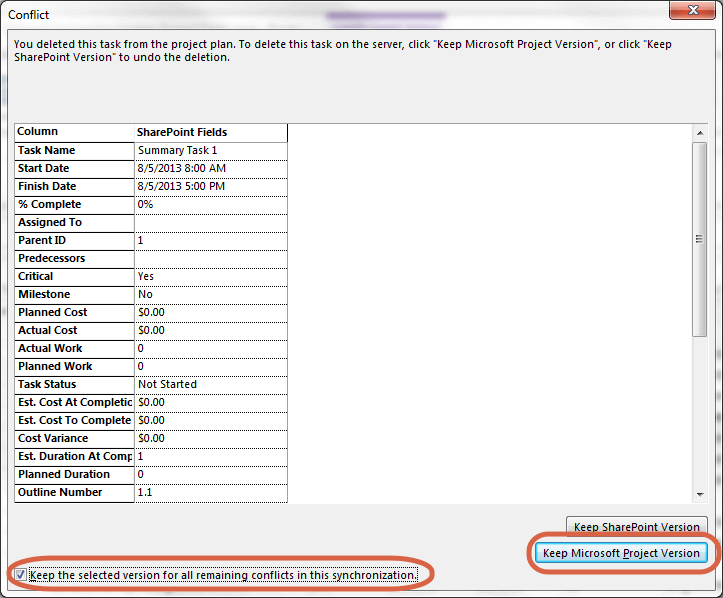Click the 'Predecessors' row label

[x=52, y=258]
